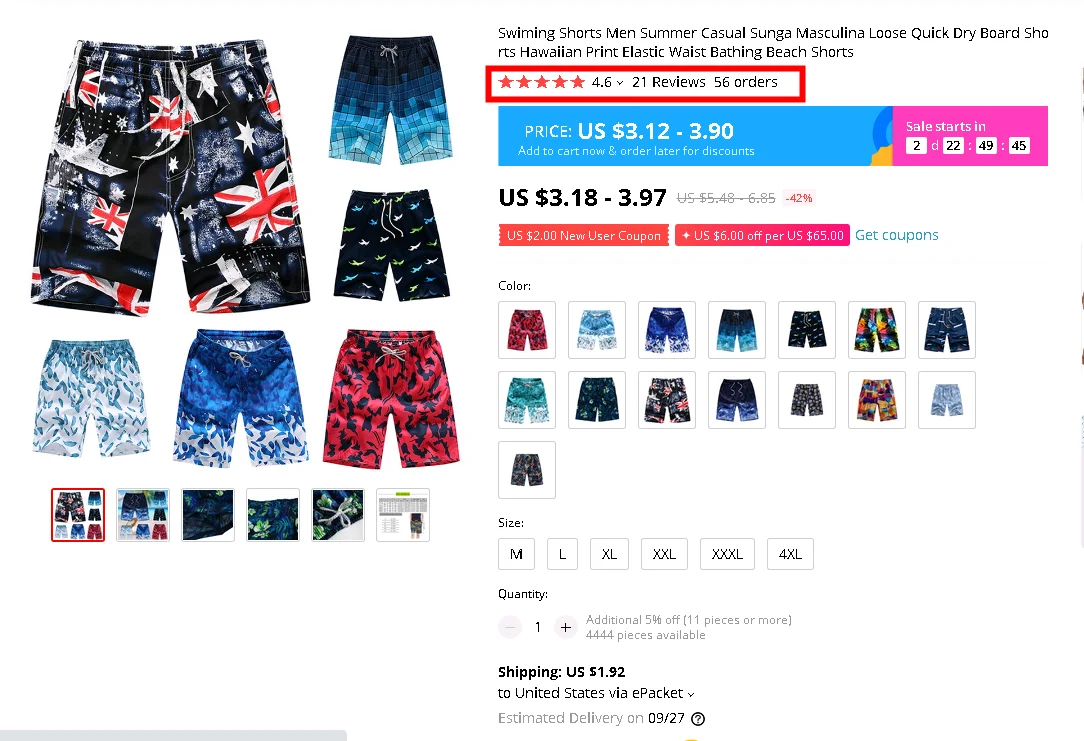Choose the flag print shorts color swatch
1084x741 pixels.
pos(666,400)
